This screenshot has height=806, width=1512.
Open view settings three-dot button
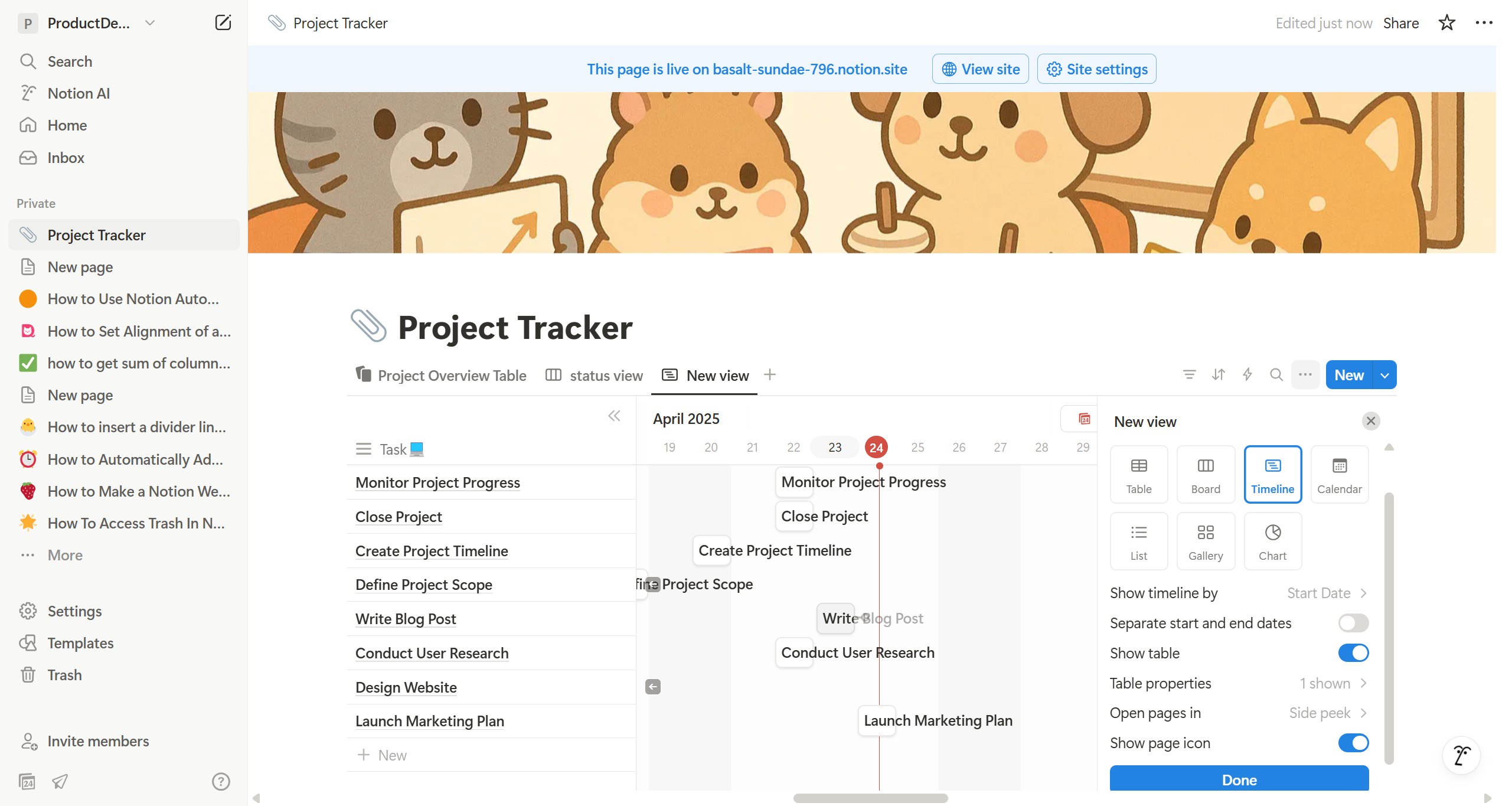coord(1305,374)
